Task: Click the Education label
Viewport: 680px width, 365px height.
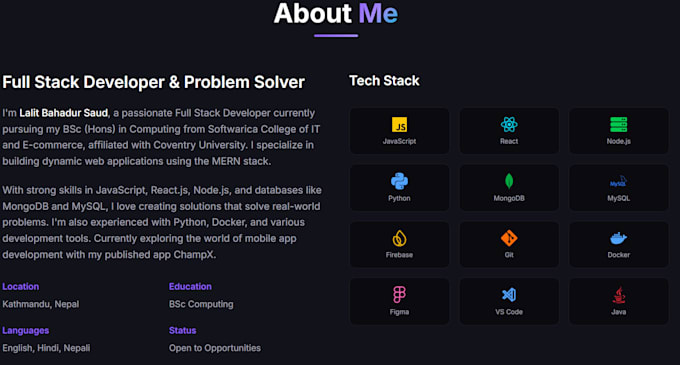Action: coord(190,287)
